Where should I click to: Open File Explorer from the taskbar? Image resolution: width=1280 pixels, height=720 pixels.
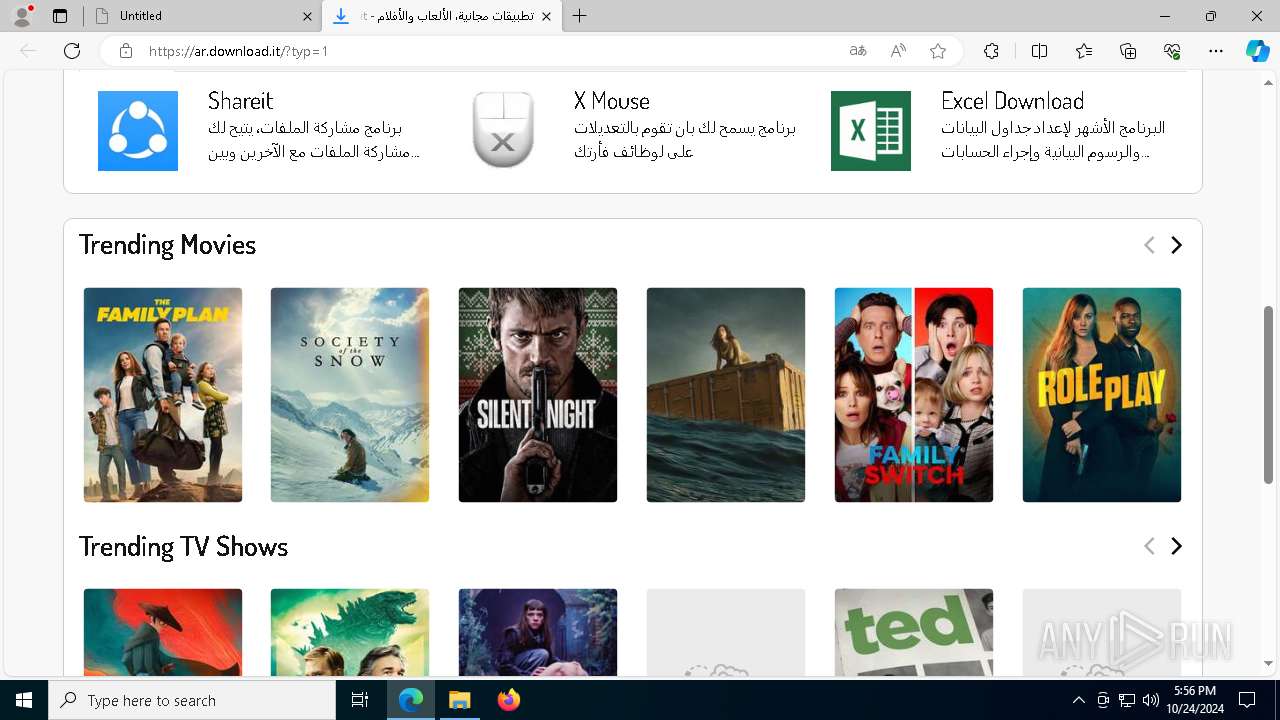click(459, 700)
